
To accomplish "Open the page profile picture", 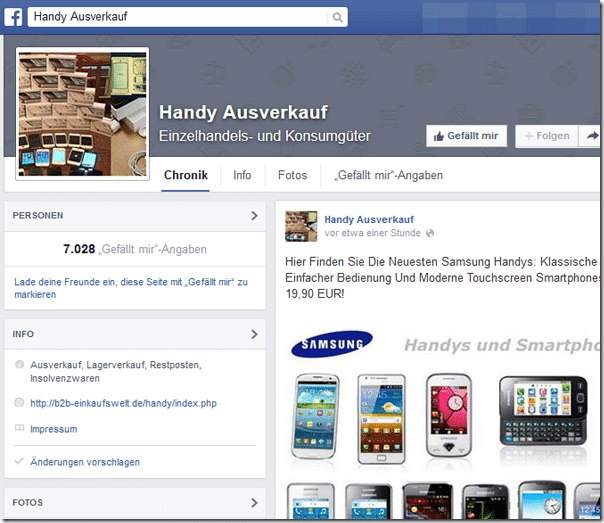I will point(82,114).
